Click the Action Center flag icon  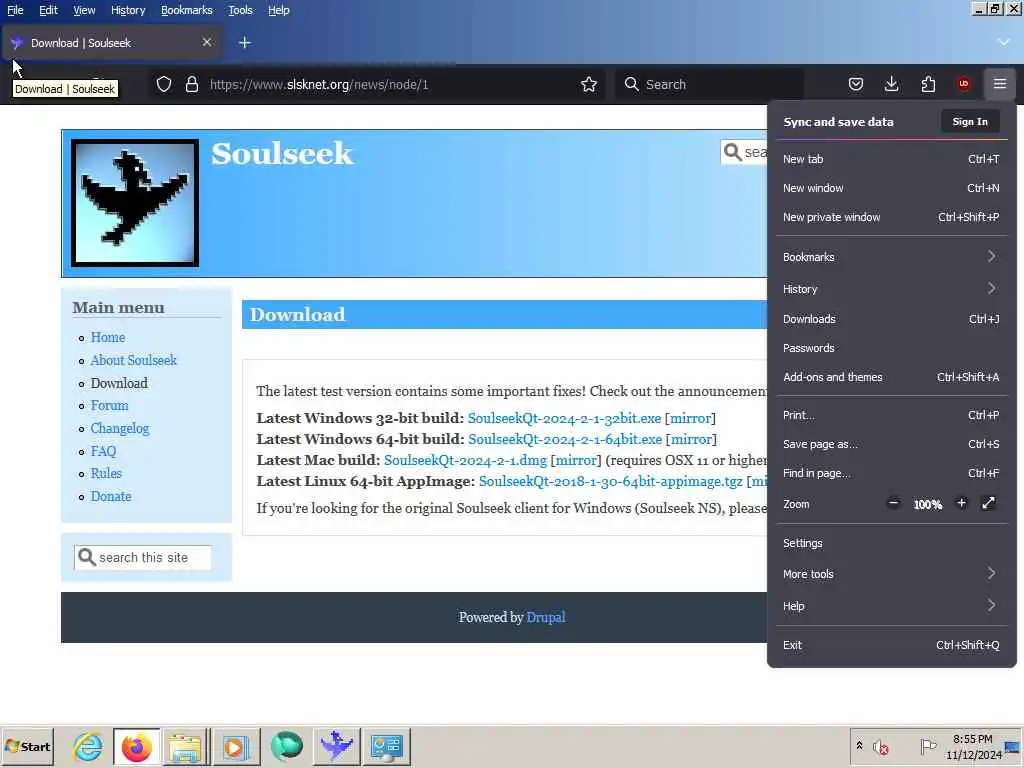[927, 746]
